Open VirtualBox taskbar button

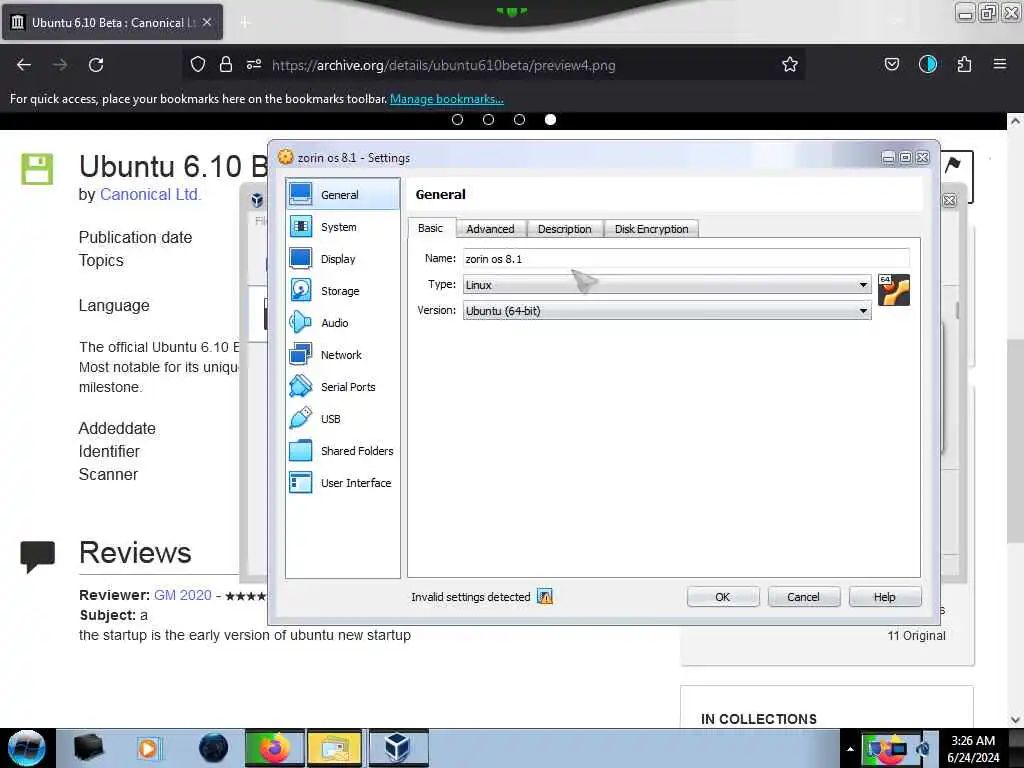(x=398, y=748)
